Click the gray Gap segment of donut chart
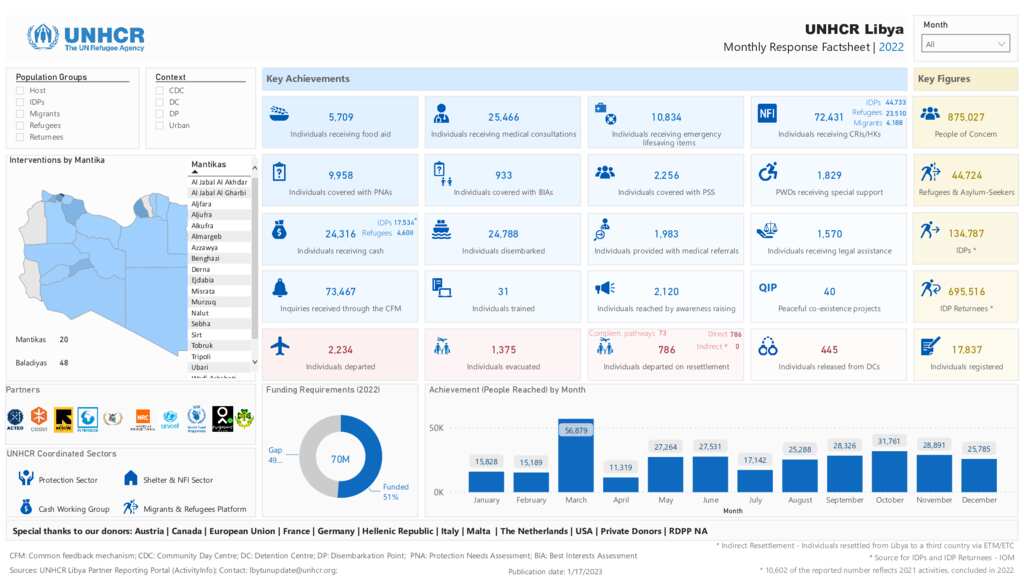1024x583 pixels. 310,457
